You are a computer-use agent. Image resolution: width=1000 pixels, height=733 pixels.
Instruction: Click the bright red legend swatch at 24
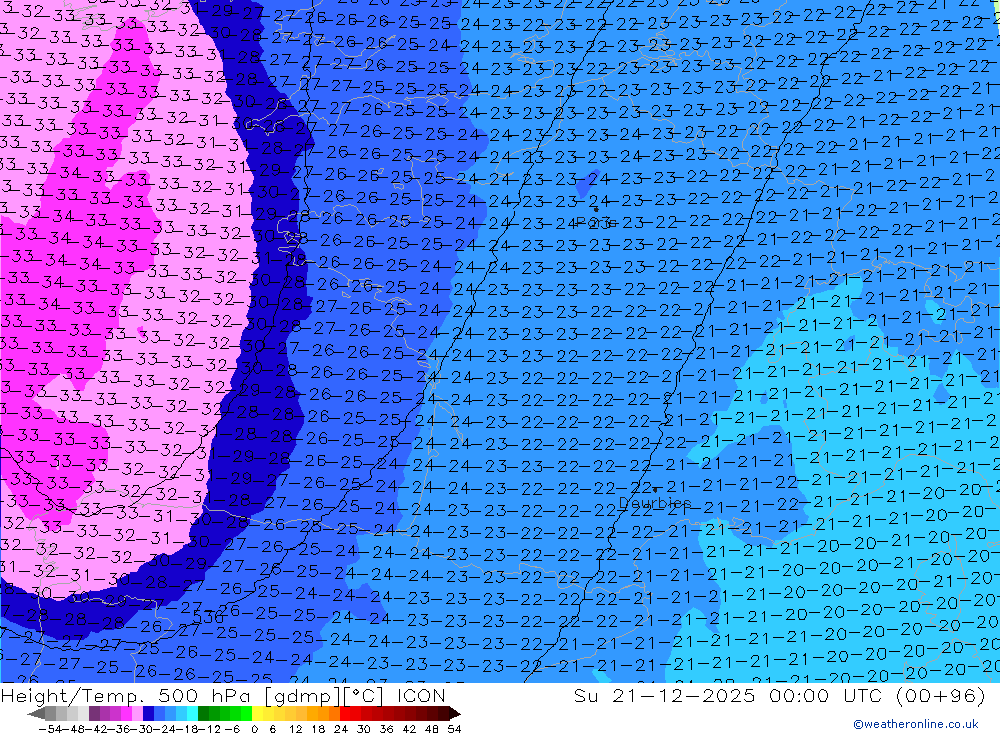(x=345, y=714)
